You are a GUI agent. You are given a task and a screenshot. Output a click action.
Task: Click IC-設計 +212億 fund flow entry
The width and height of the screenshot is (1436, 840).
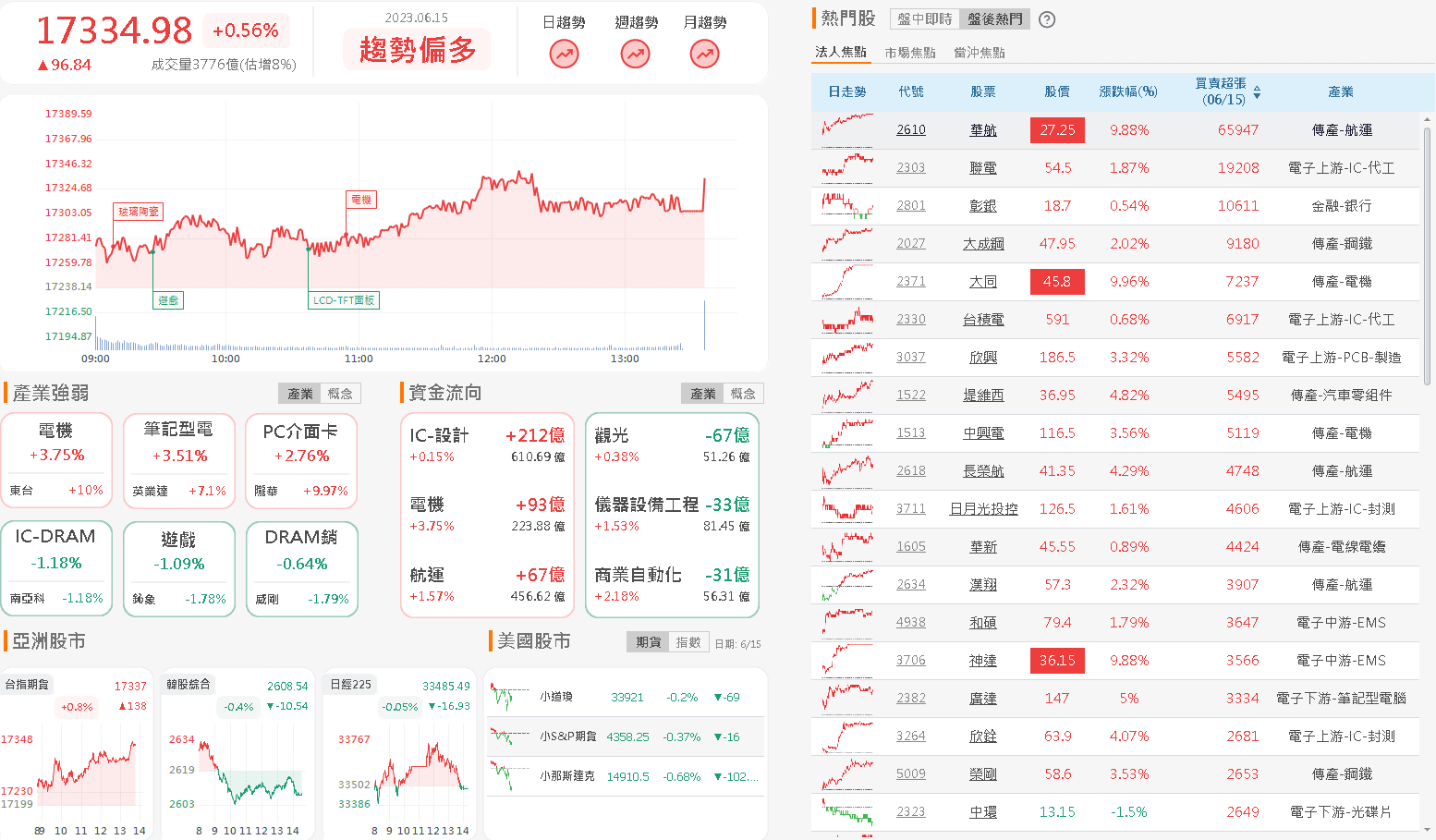[487, 444]
